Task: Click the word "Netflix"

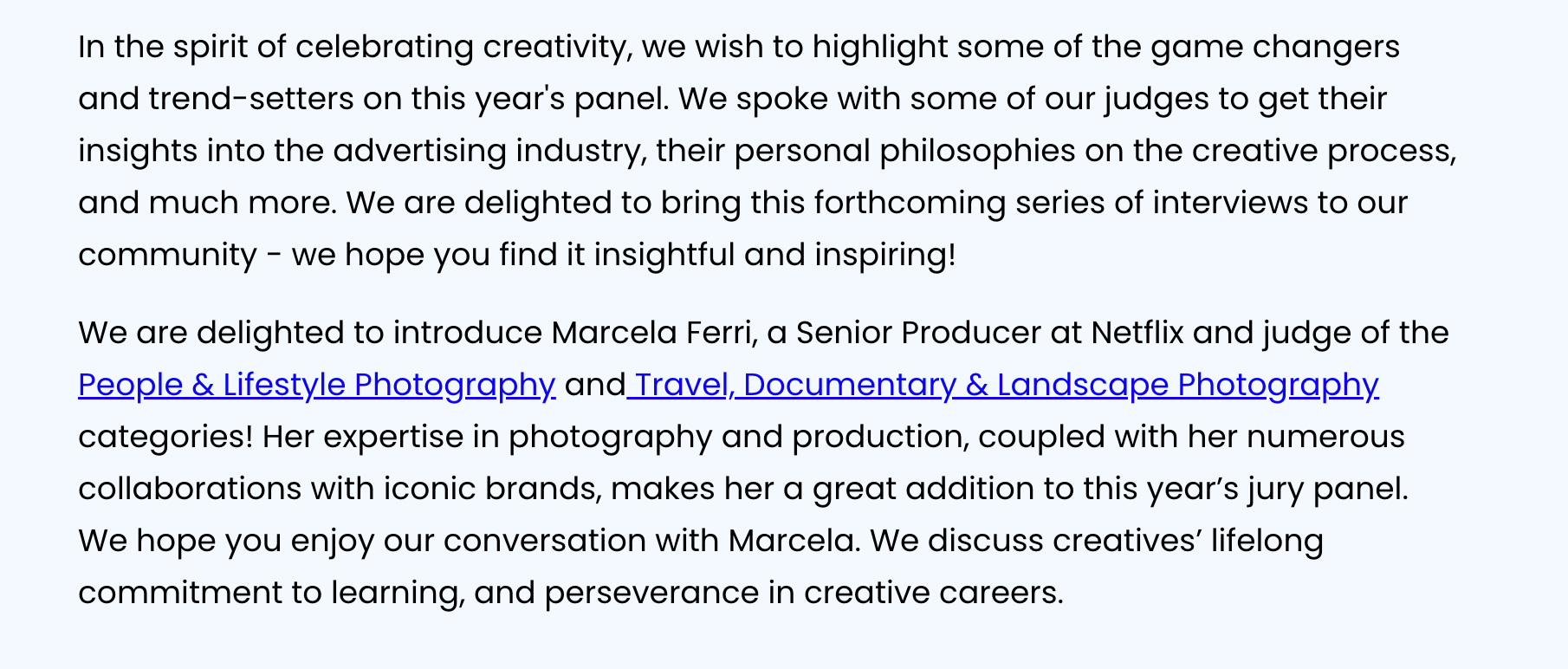Action: [1137, 333]
